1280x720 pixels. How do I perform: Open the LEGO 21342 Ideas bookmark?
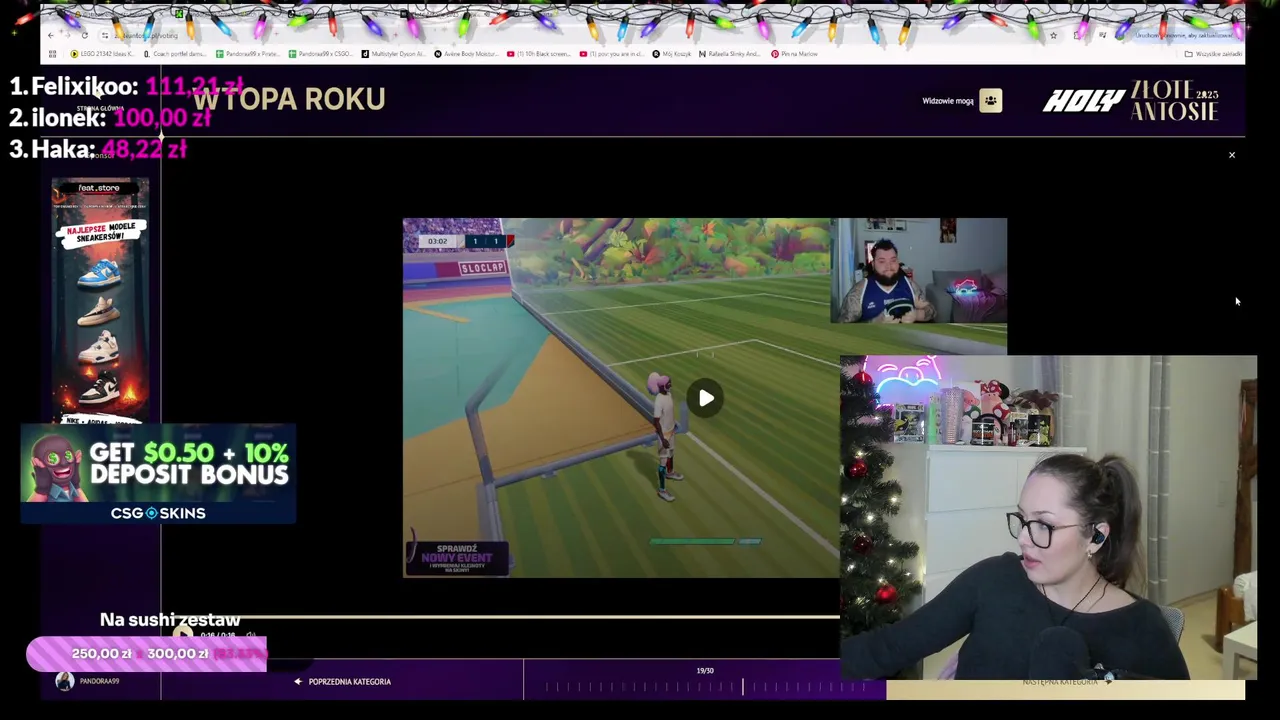[104, 54]
